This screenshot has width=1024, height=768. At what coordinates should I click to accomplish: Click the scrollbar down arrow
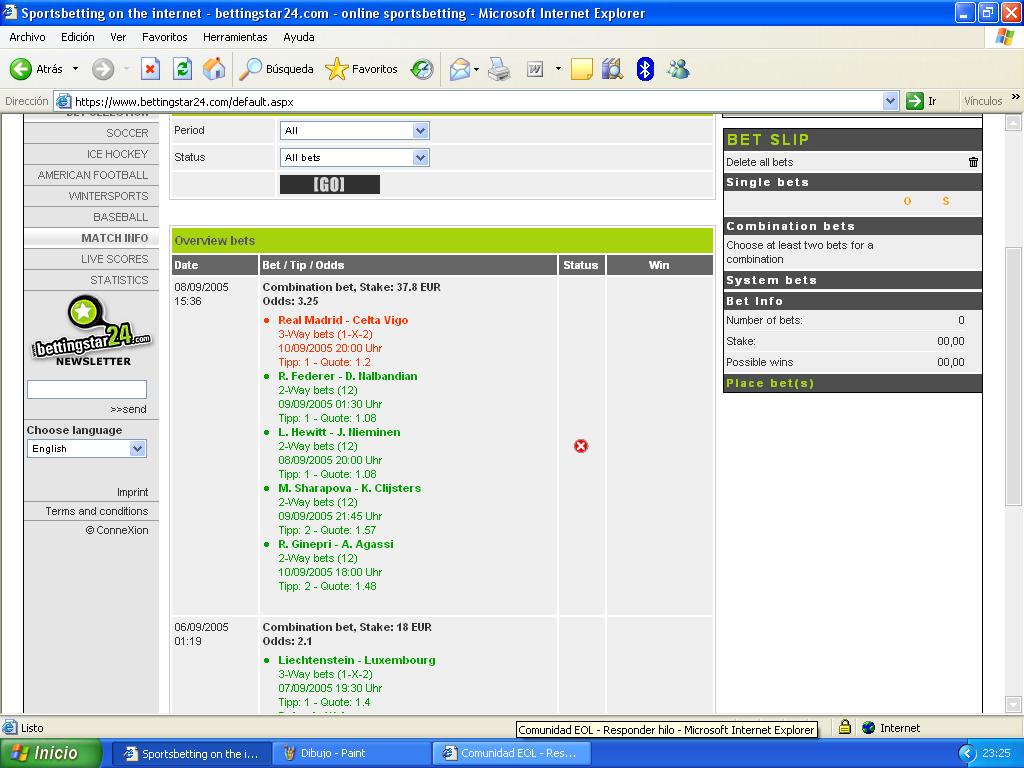point(1013,705)
